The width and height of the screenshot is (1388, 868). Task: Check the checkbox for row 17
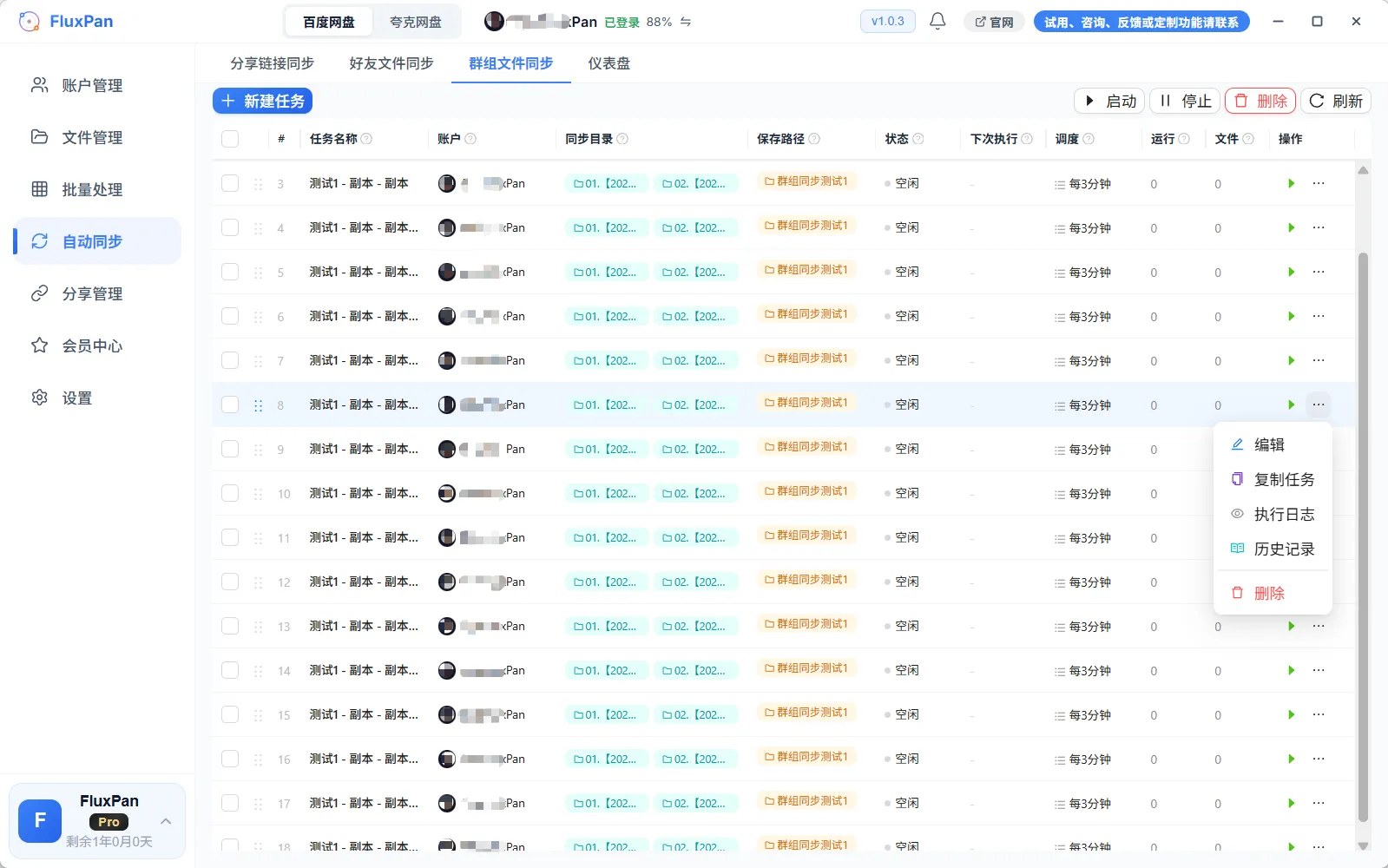[x=230, y=803]
